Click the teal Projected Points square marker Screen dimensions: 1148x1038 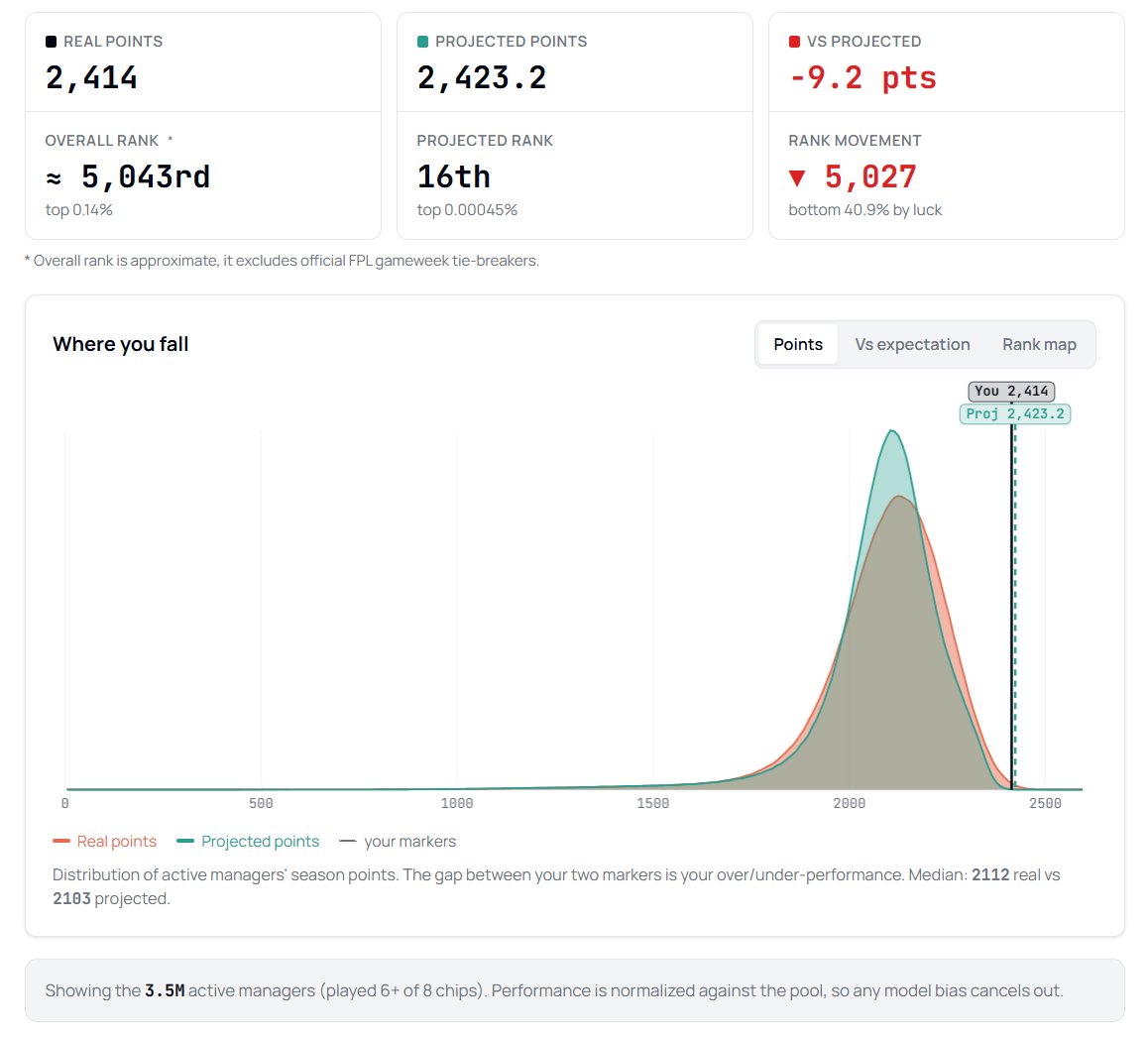pos(422,42)
